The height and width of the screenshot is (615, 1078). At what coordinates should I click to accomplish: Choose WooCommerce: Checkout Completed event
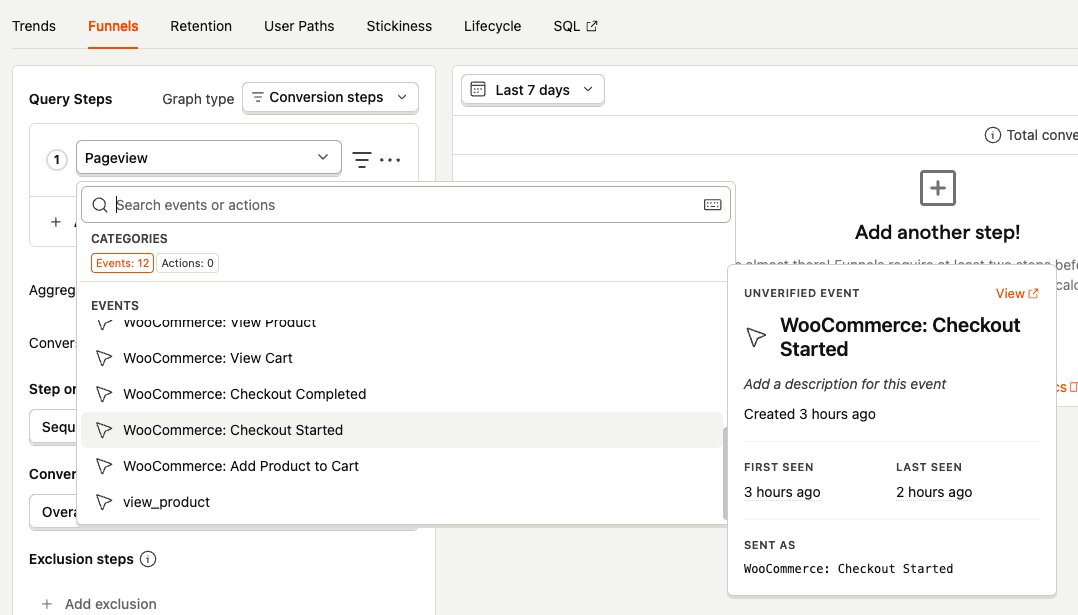[x=402, y=394]
